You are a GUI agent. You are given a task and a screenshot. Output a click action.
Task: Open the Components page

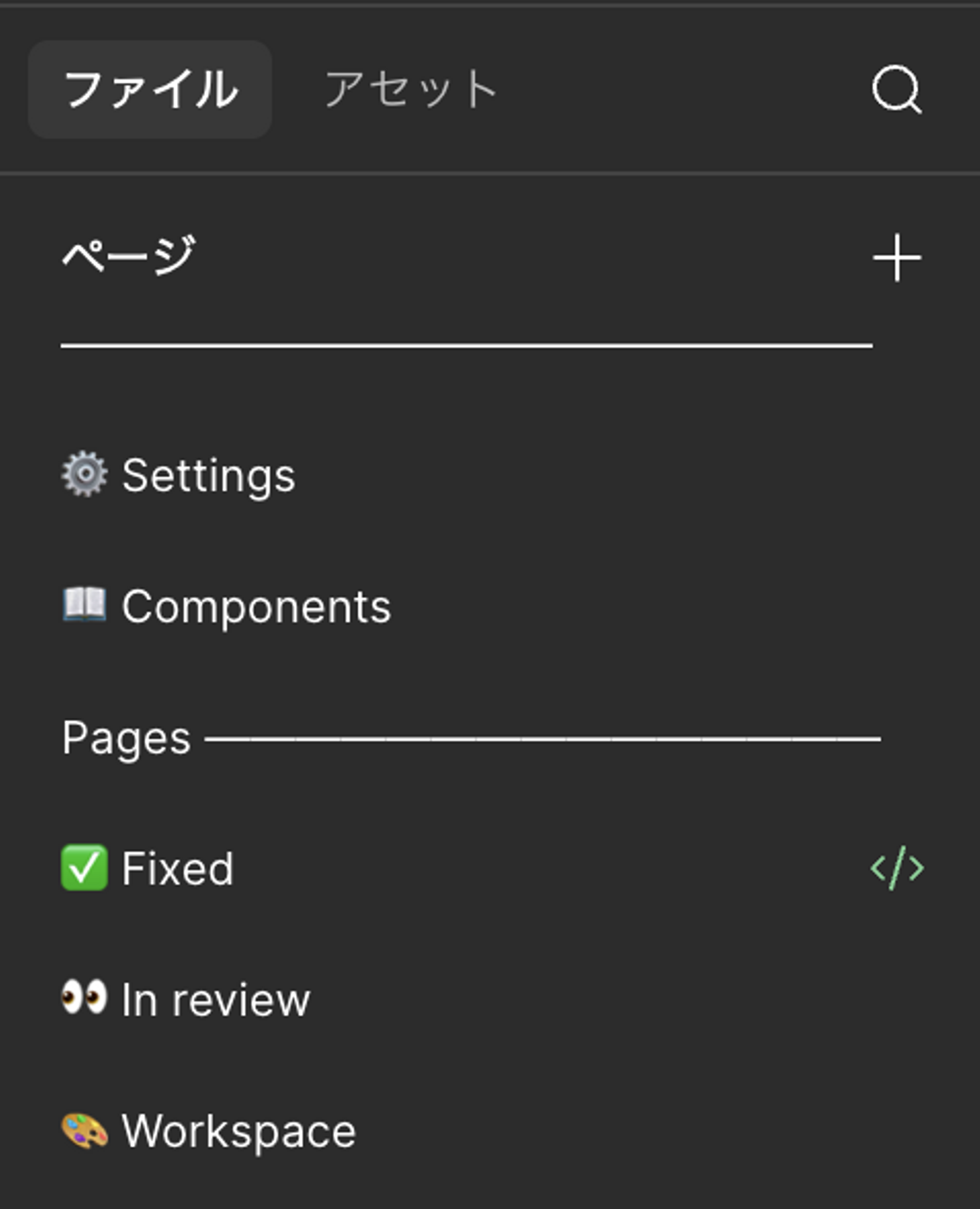(256, 606)
